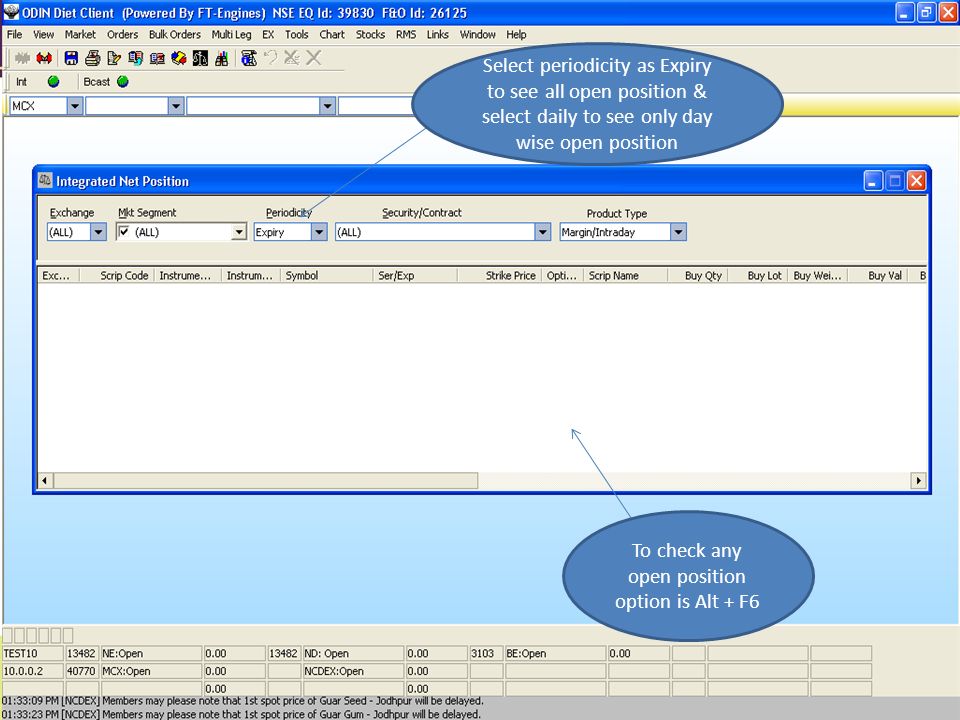Sort by the Buy Qty column header
Image resolution: width=960 pixels, height=720 pixels.
[x=697, y=276]
